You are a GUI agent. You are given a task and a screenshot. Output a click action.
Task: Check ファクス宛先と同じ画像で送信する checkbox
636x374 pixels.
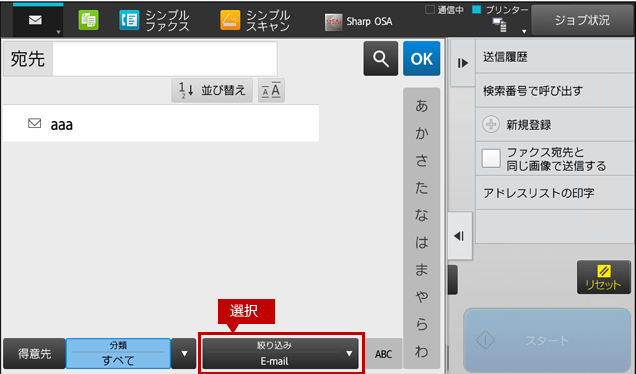pos(491,159)
